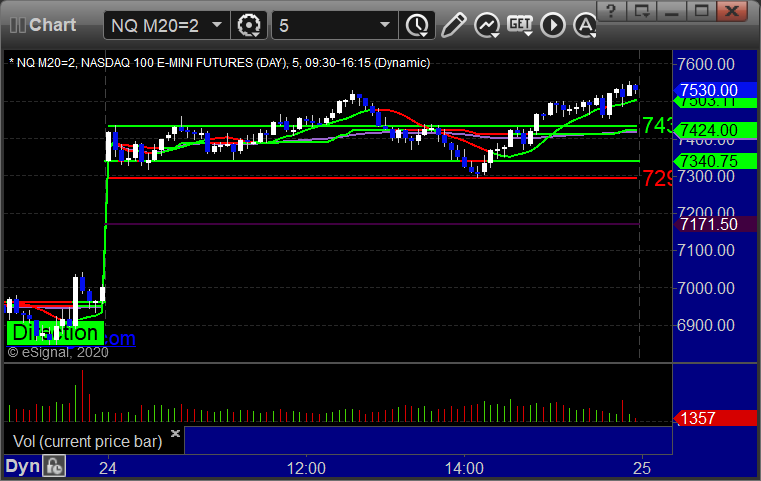Viewport: 761px width, 481px height.
Task: Open the symbol dropdown arrow beside NQ M20=2
Action: pyautogui.click(x=217, y=25)
